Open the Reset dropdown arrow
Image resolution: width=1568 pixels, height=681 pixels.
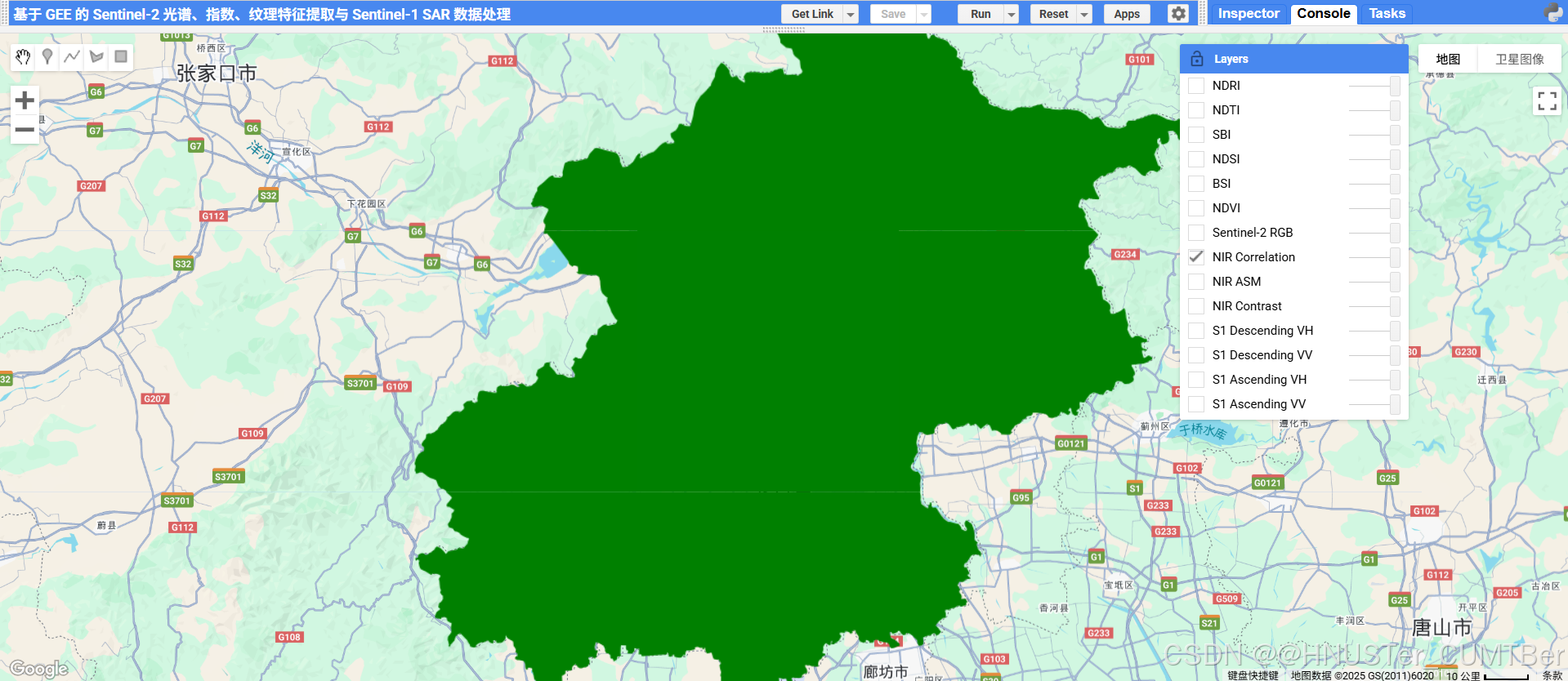tap(1084, 14)
